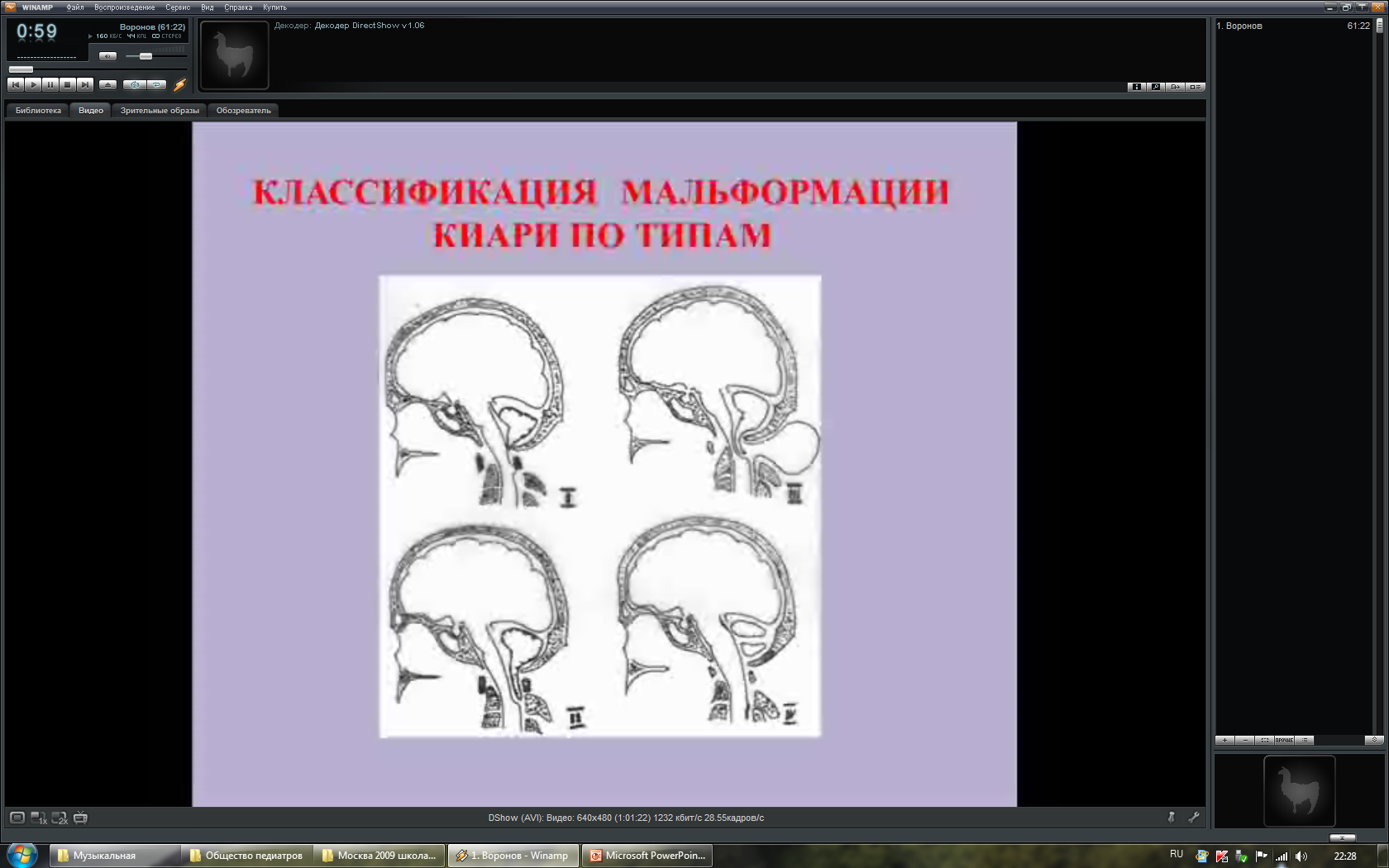This screenshot has height=868, width=1389.
Task: Open video settings via the wrench icon
Action: pyautogui.click(x=1194, y=817)
